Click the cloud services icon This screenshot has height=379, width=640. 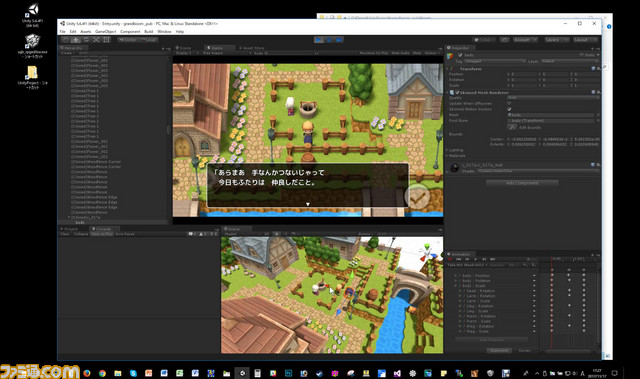click(x=504, y=40)
